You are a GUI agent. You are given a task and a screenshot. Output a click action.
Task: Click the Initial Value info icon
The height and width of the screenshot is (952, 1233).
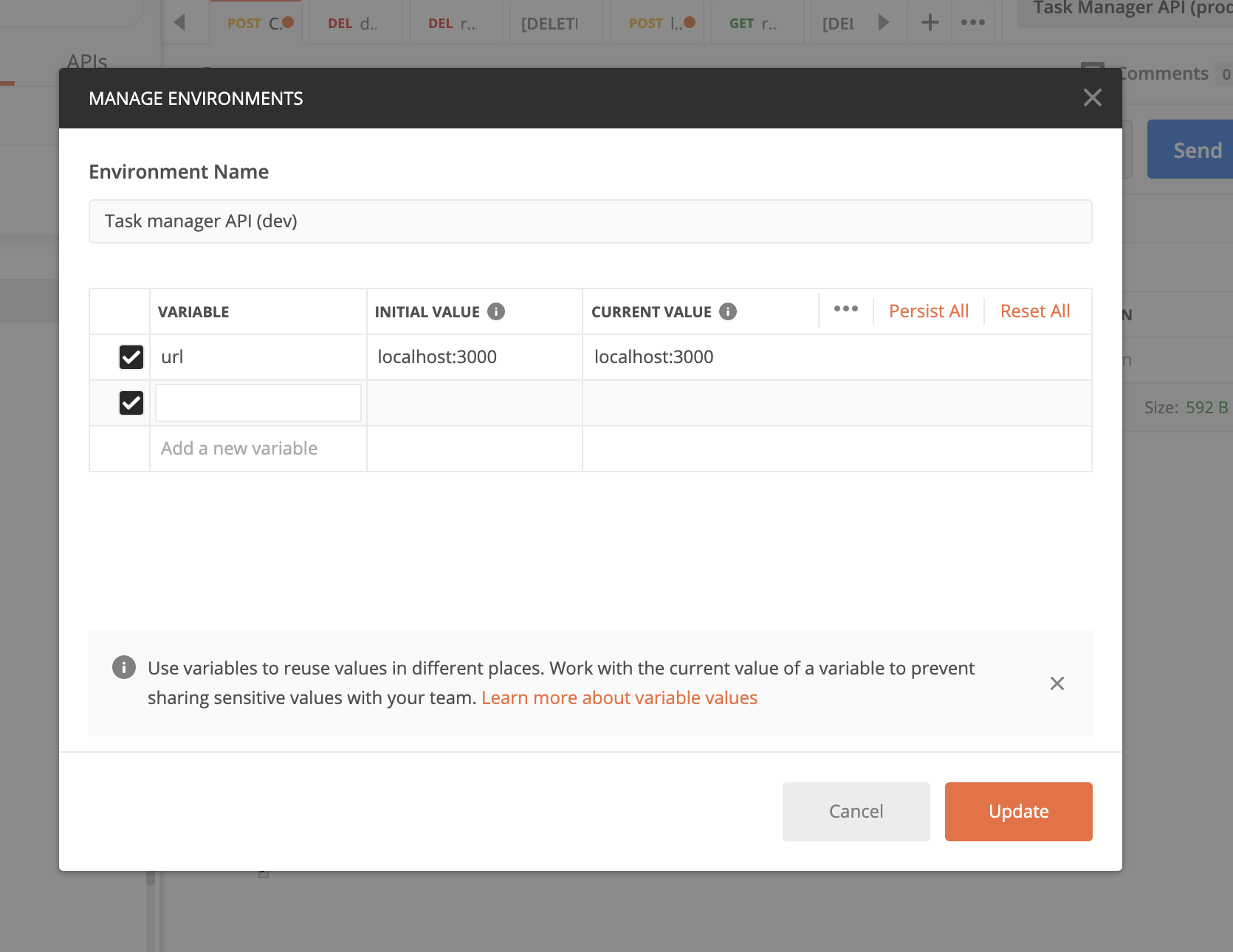coord(496,311)
